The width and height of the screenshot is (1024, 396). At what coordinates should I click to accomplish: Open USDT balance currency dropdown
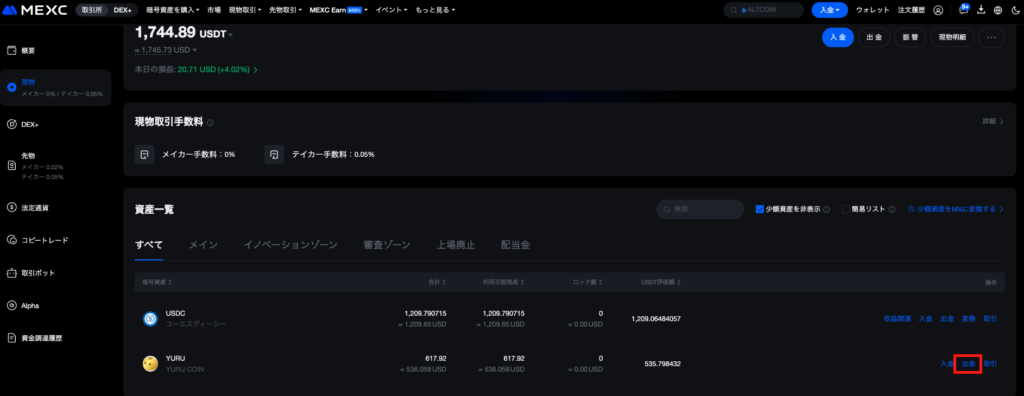click(x=231, y=35)
